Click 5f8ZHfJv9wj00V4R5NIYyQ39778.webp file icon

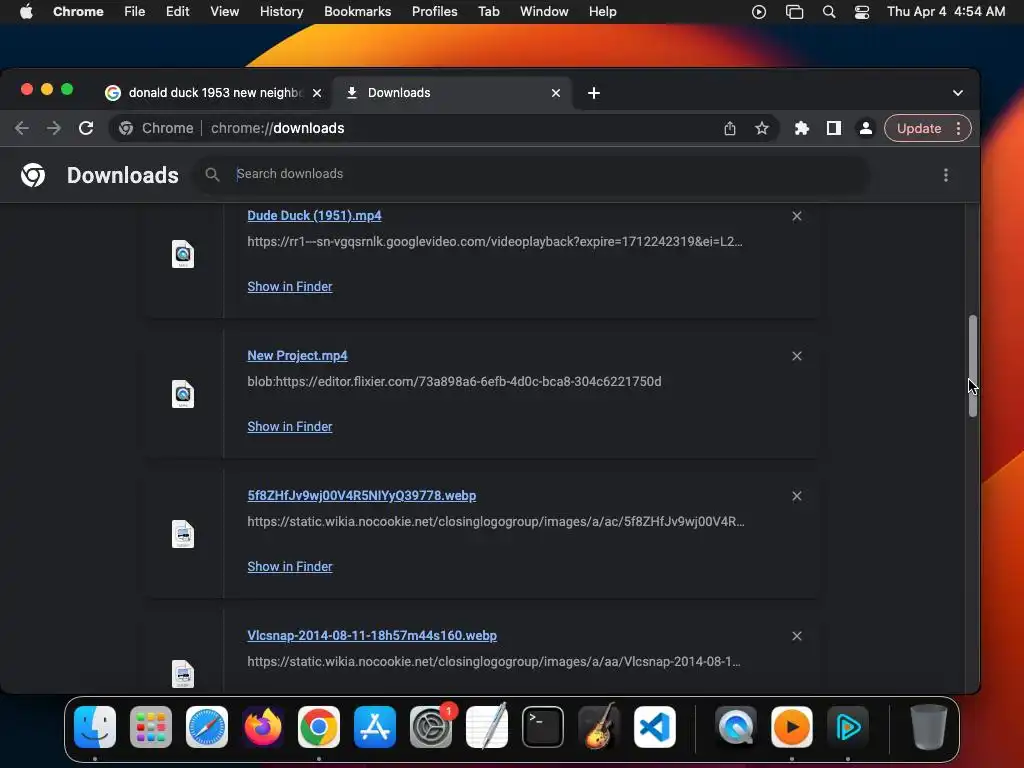tap(183, 534)
